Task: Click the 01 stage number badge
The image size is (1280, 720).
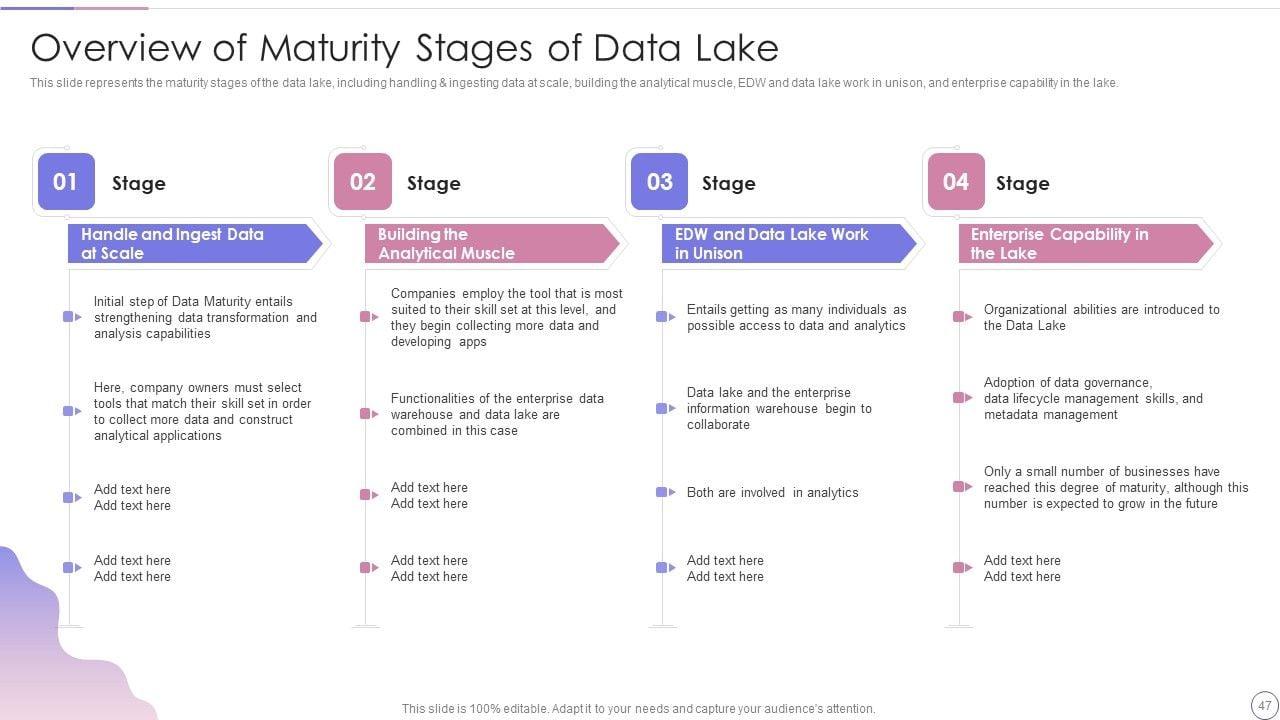Action: (x=66, y=182)
